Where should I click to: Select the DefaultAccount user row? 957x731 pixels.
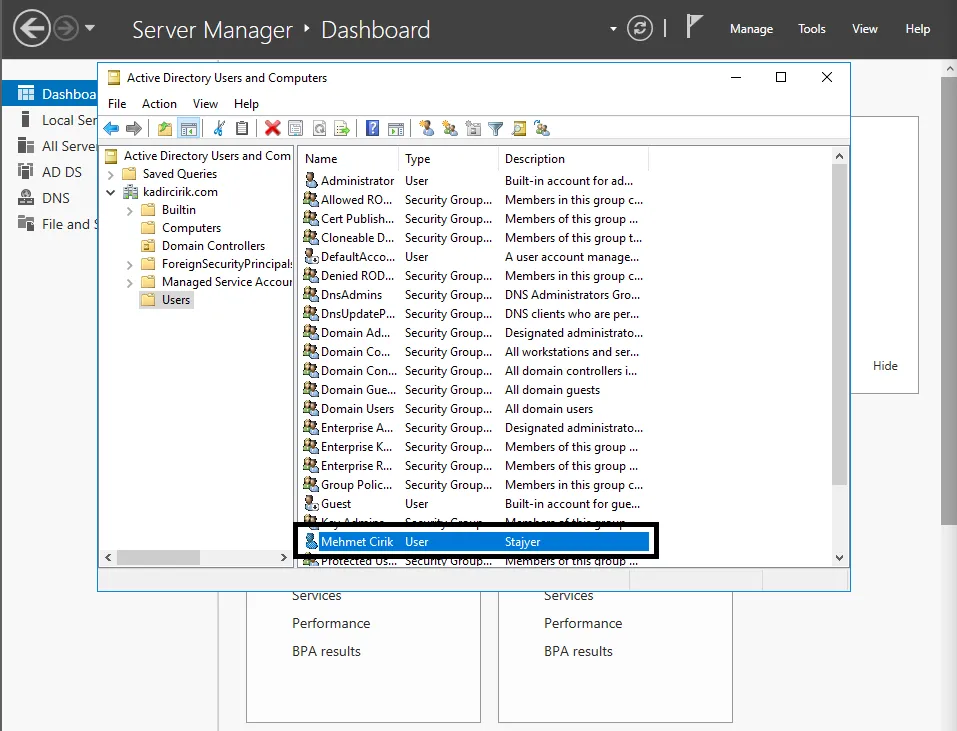tap(474, 257)
